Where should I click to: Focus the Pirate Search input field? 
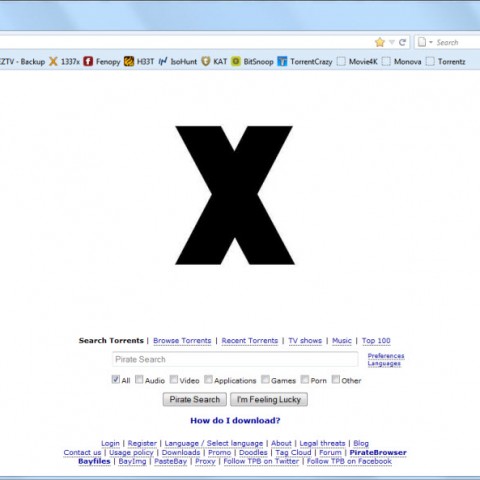pyautogui.click(x=235, y=359)
